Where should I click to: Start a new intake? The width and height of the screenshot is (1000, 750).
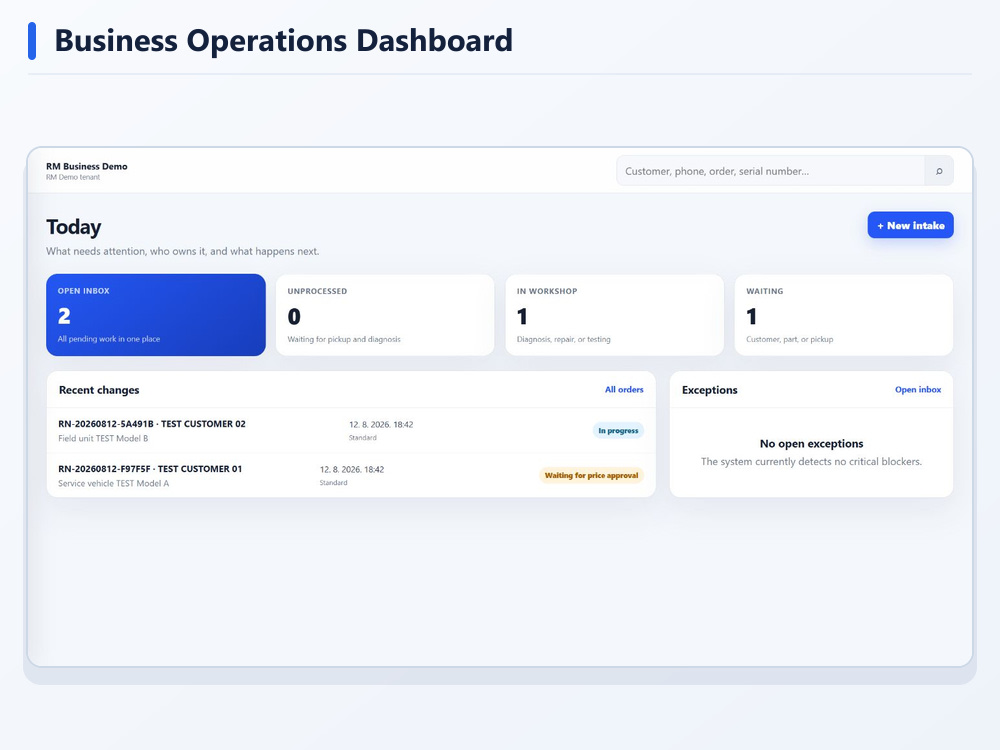910,225
